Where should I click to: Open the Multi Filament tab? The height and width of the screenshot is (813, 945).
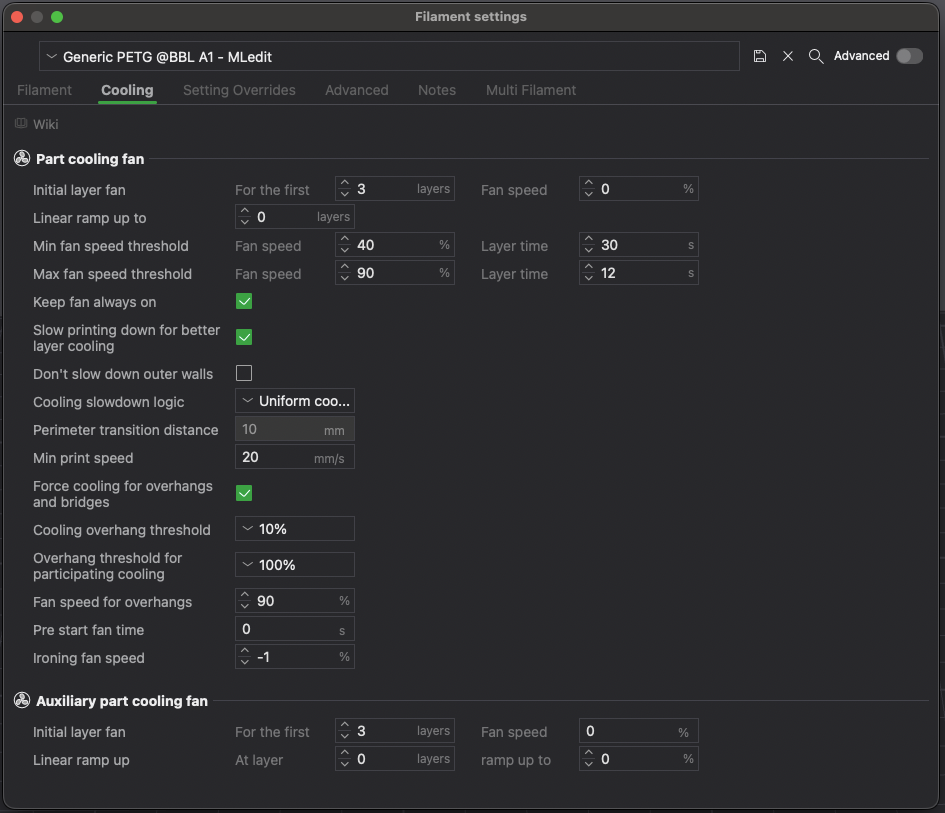coord(531,90)
